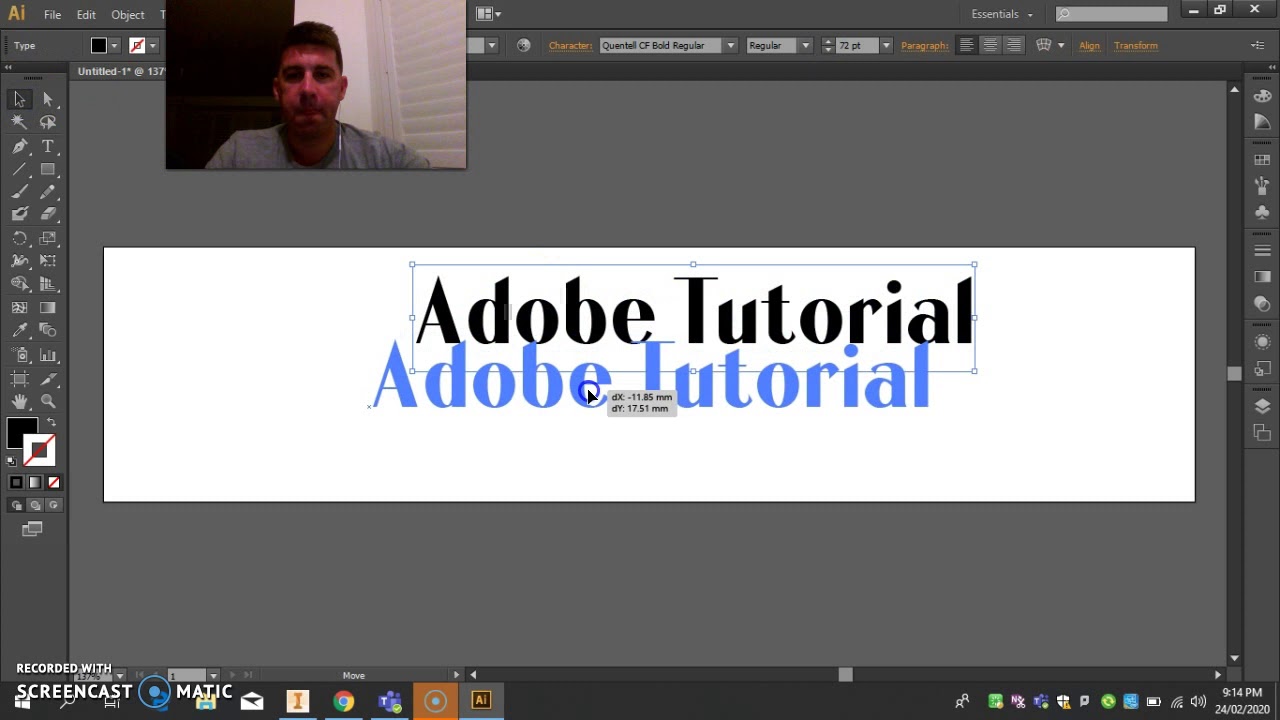The width and height of the screenshot is (1280, 720).
Task: Select the Pen tool
Action: (19, 146)
